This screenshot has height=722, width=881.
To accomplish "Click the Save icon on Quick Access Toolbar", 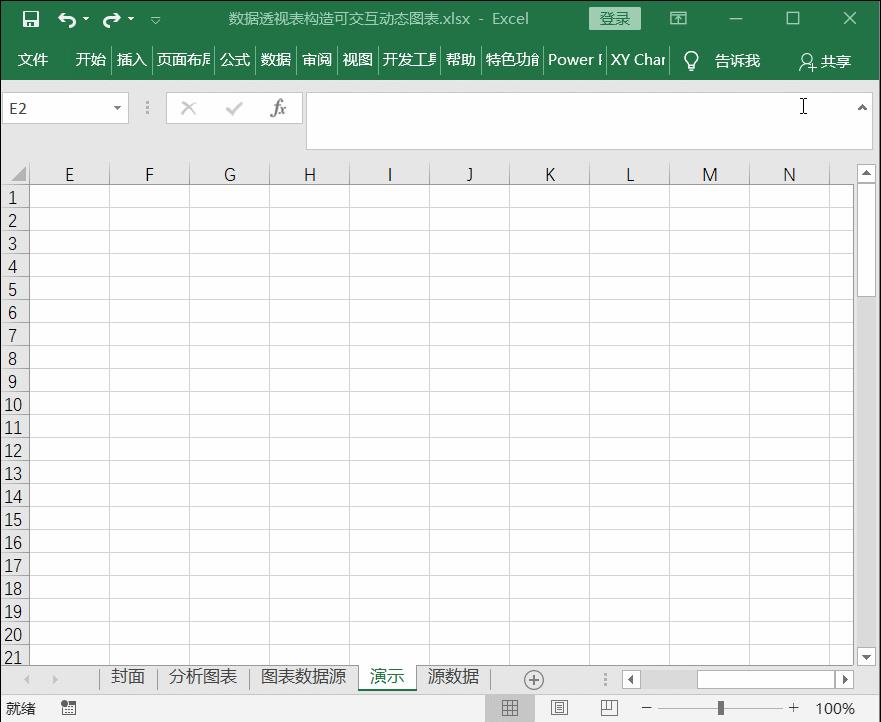I will pyautogui.click(x=33, y=18).
